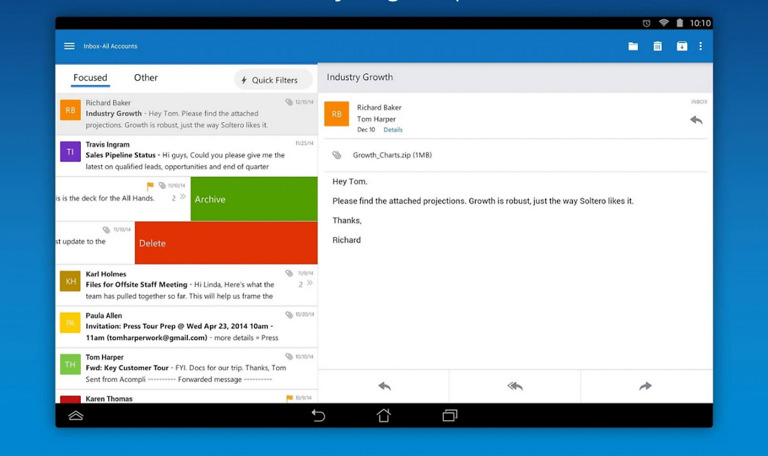Tap the red Delete swipe action
The width and height of the screenshot is (768, 456).
[226, 243]
